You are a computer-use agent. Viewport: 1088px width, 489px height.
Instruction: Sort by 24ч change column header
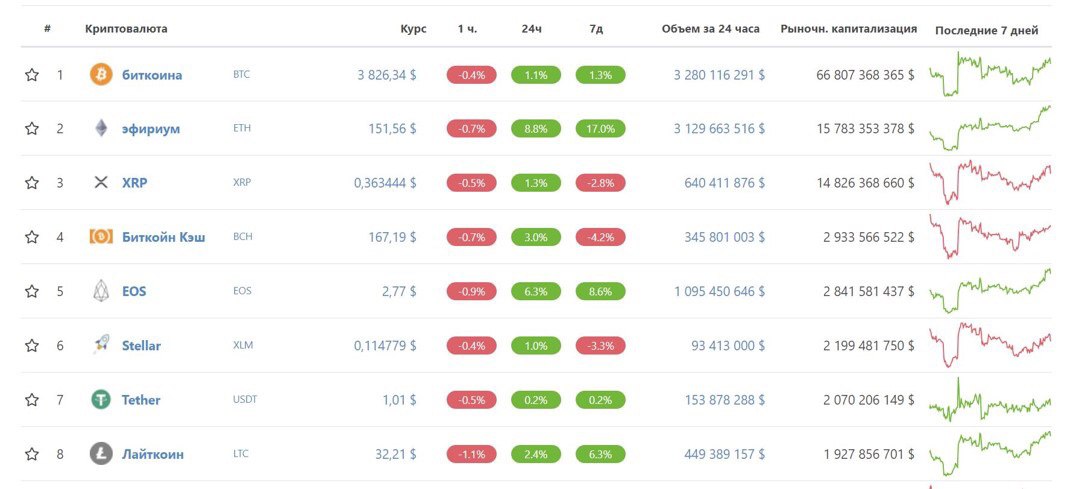(x=531, y=29)
